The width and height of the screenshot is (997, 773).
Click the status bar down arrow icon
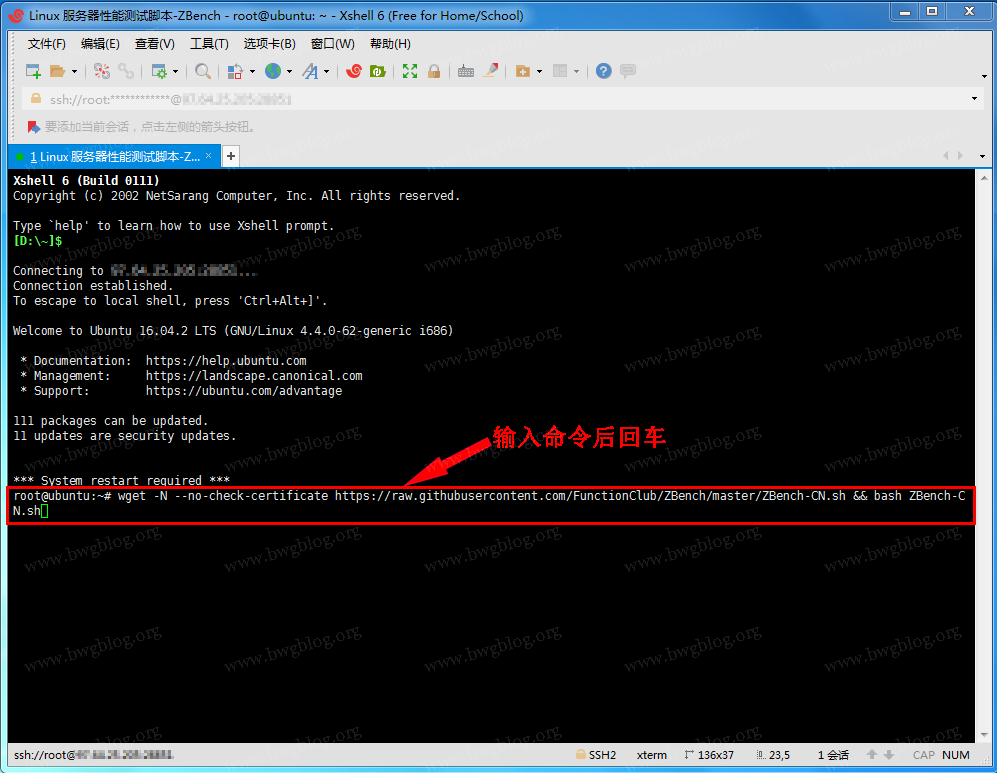pos(889,755)
